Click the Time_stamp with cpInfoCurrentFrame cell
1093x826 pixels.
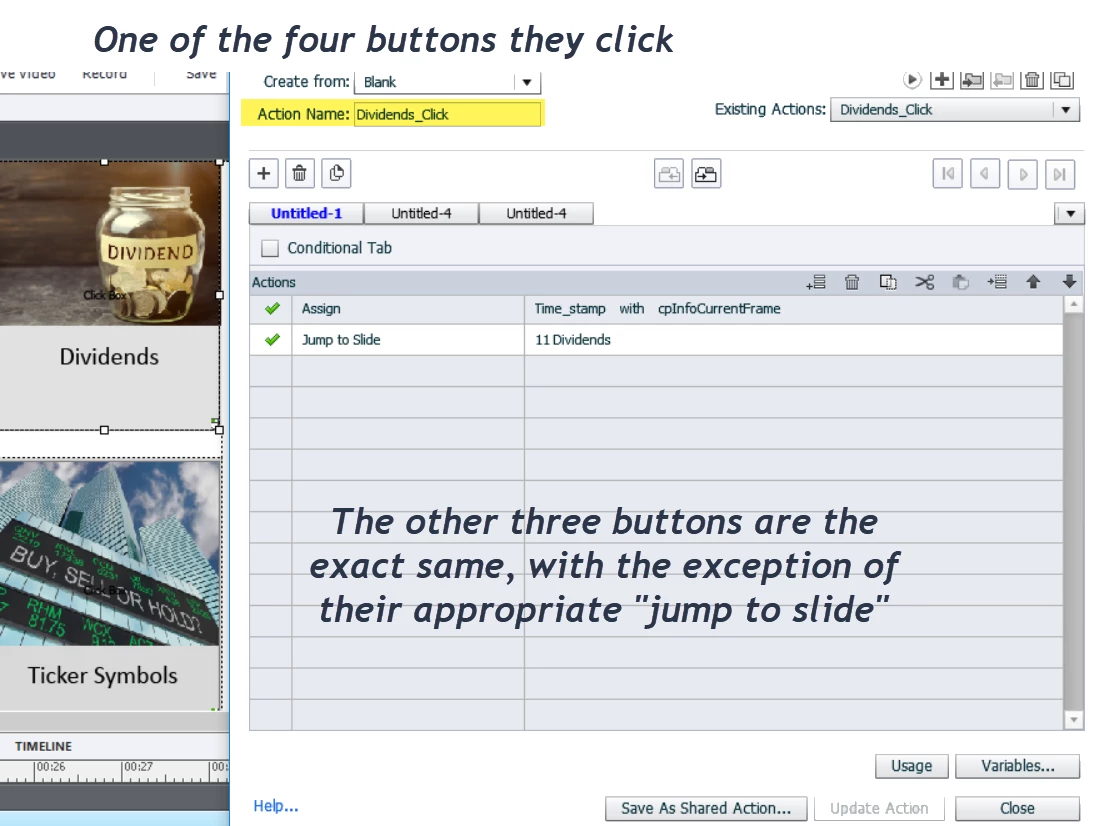point(794,309)
